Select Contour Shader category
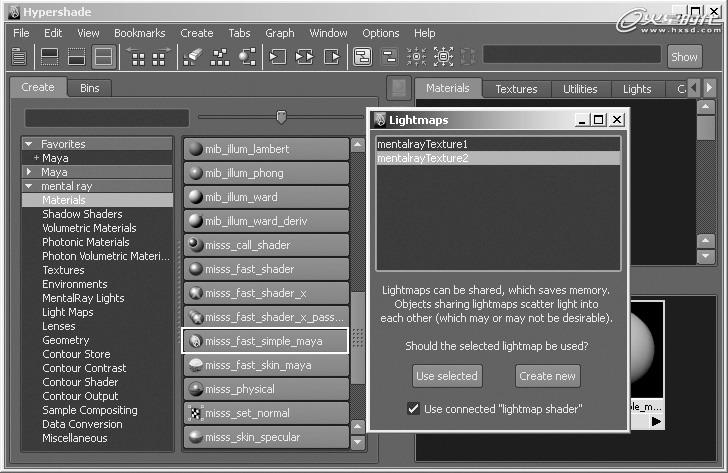 pos(80,382)
